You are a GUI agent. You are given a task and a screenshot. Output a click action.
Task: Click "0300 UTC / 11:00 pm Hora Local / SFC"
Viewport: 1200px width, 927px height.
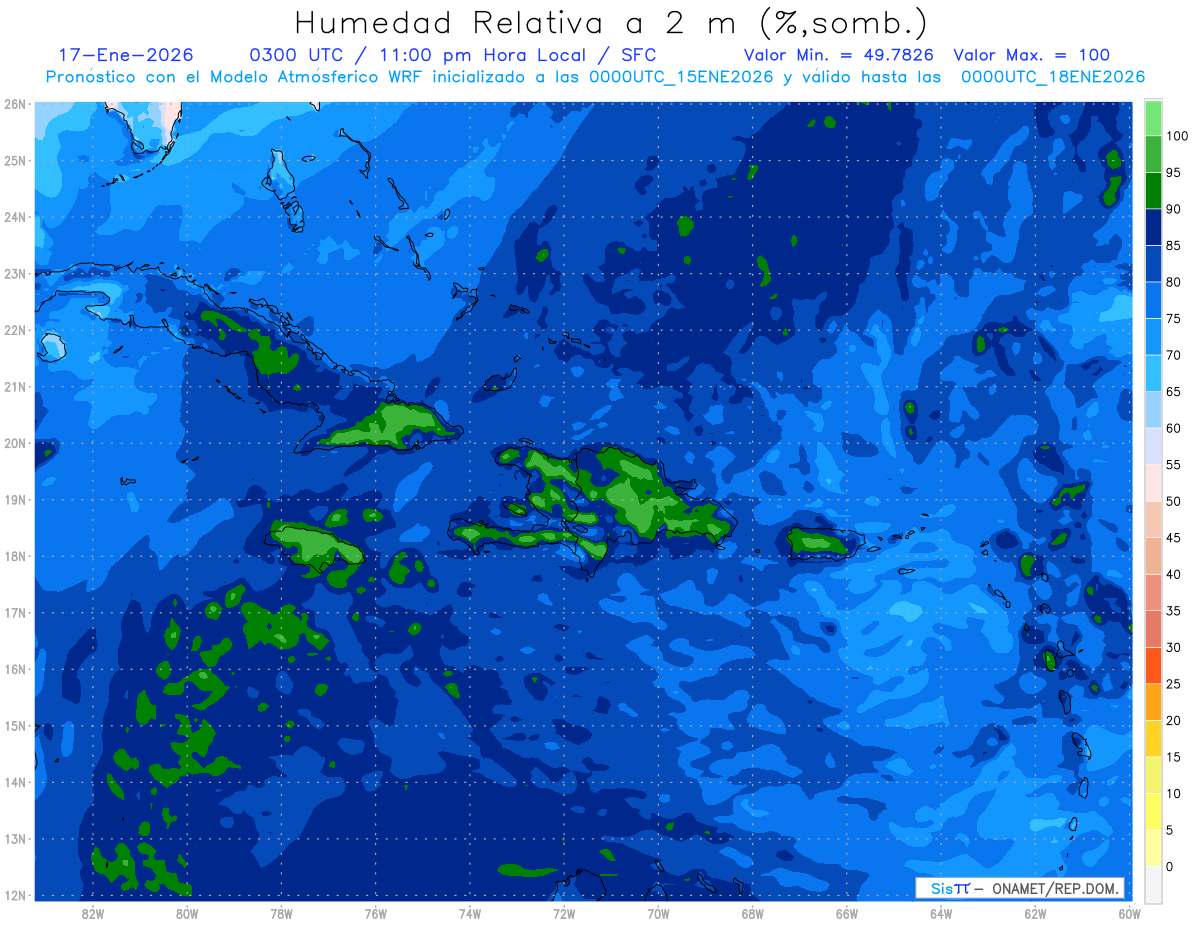452,55
